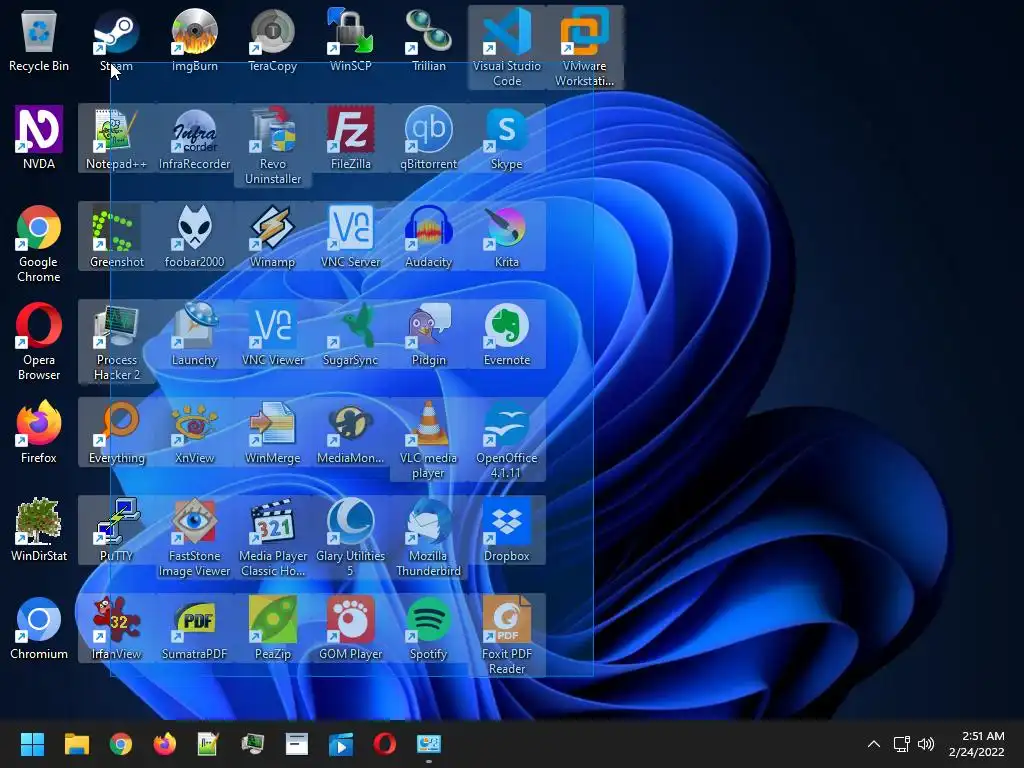1024x768 pixels.
Task: Select the TeraCopy desktop shortcut
Action: pyautogui.click(x=272, y=40)
